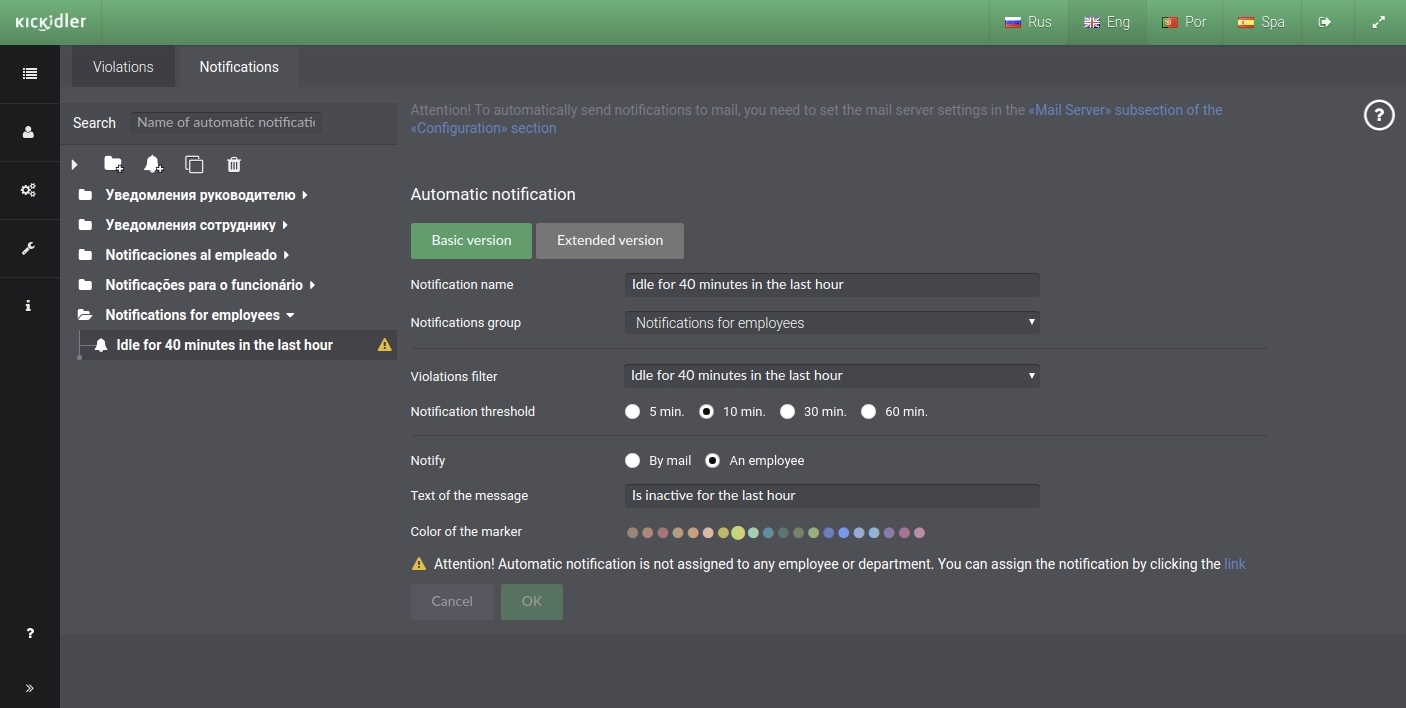Switch language to Por
Screen dimensions: 1406x708
(x=1184, y=22)
